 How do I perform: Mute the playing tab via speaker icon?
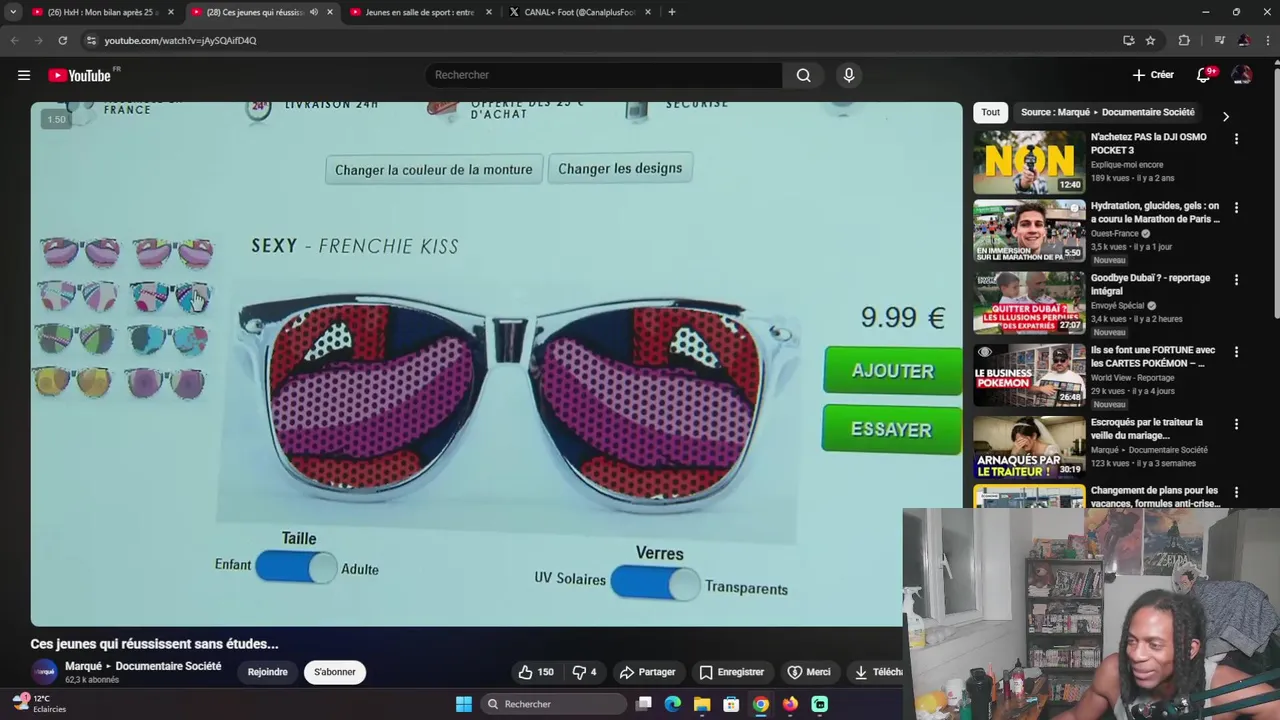coord(314,12)
